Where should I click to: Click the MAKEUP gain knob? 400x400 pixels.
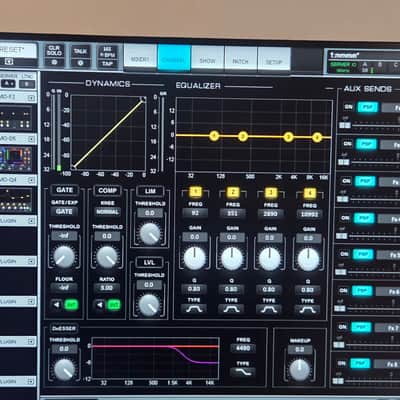coord(299,370)
